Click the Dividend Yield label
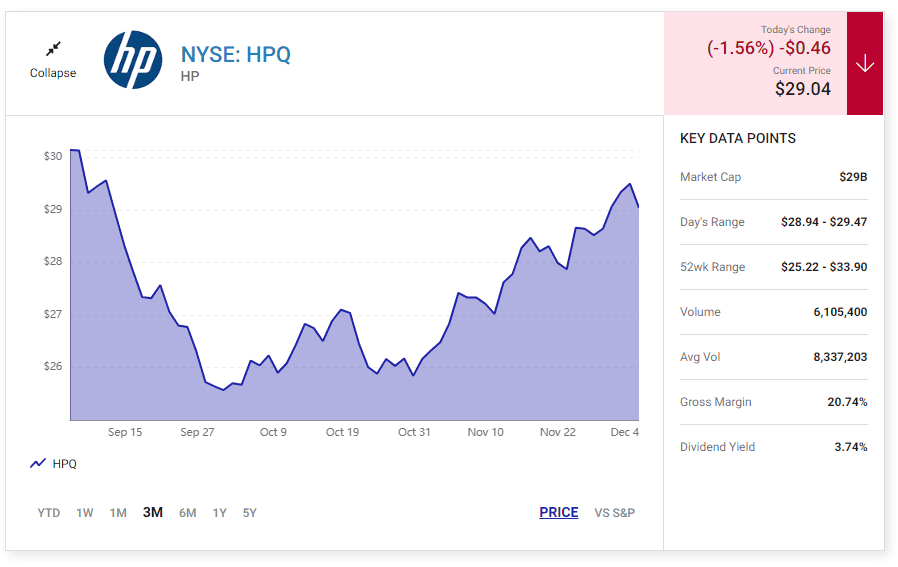Screen dimensions: 898x567 718,447
